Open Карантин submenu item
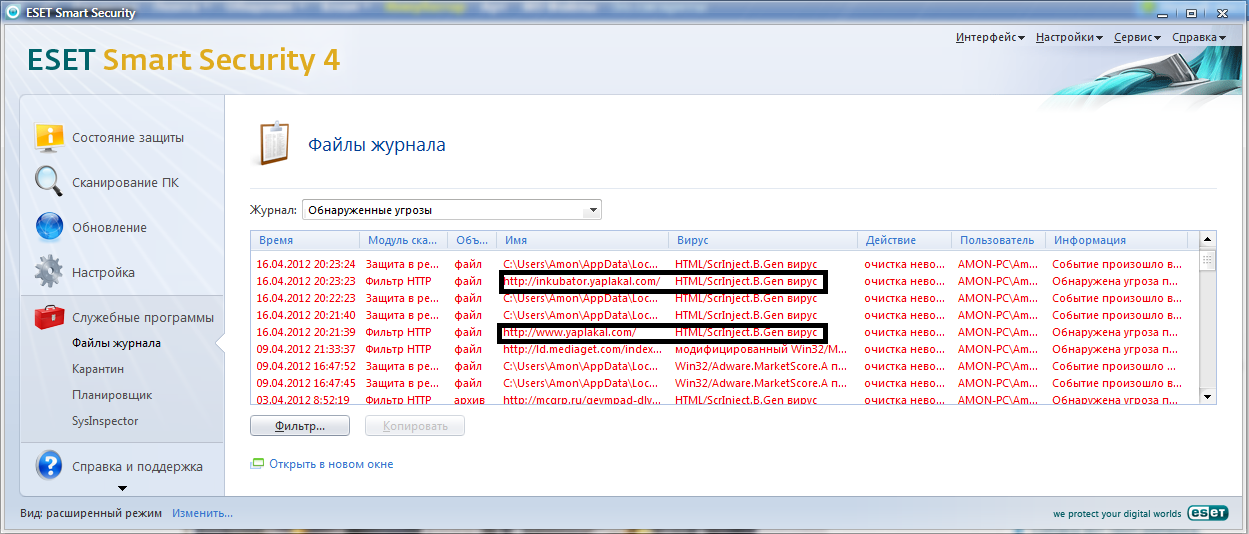 pyautogui.click(x=97, y=369)
